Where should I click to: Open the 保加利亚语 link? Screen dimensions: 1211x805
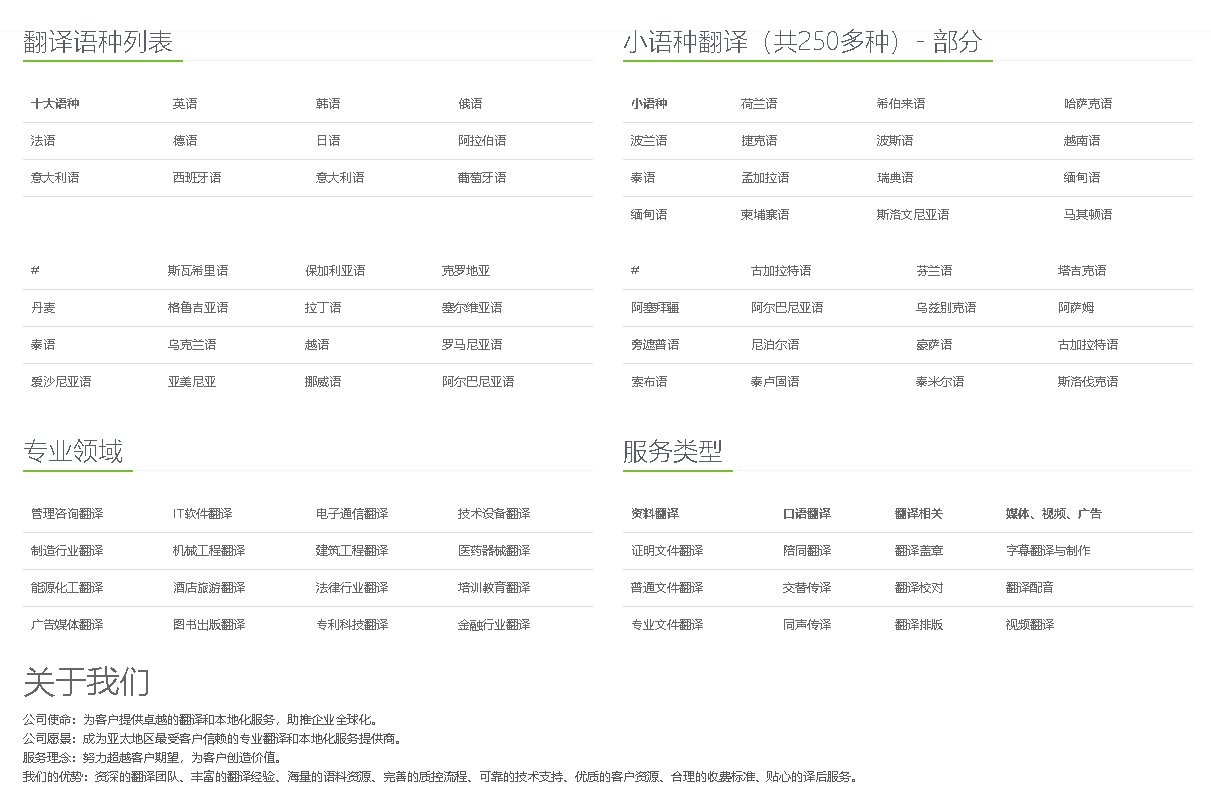point(335,271)
